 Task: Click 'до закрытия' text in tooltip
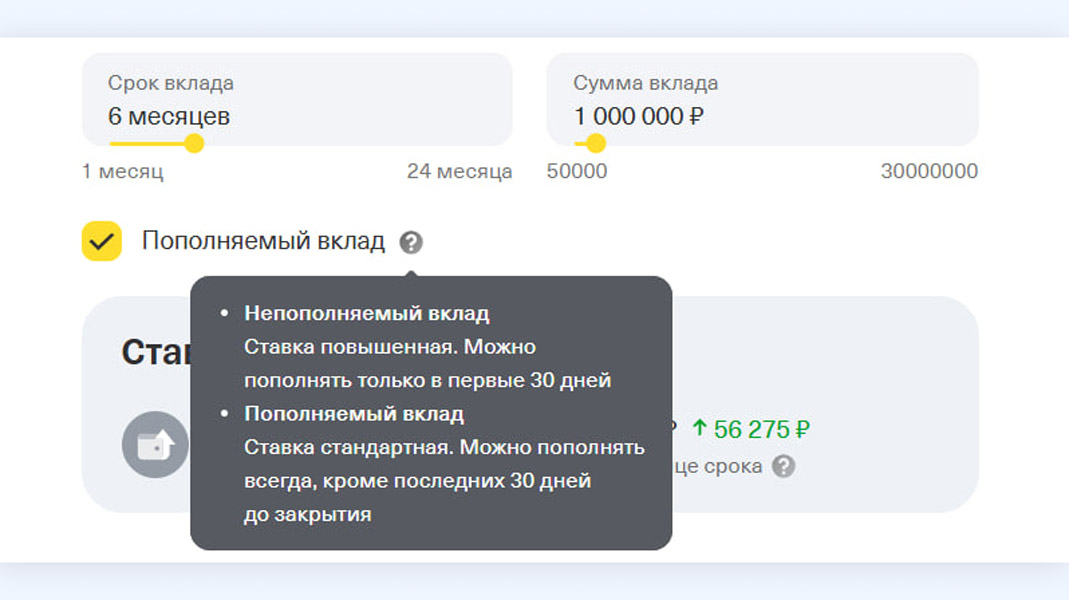point(307,515)
